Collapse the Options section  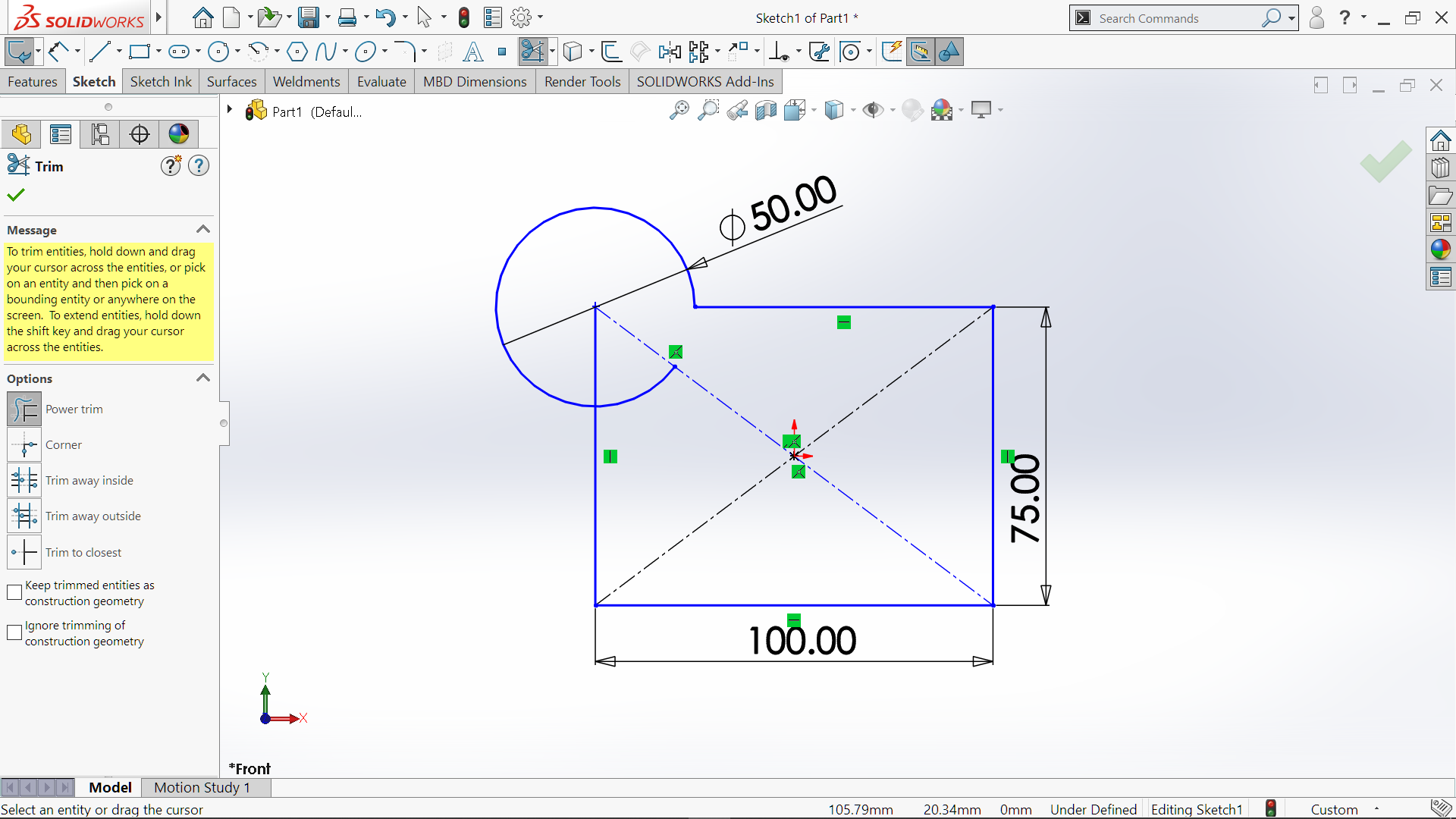[x=202, y=378]
